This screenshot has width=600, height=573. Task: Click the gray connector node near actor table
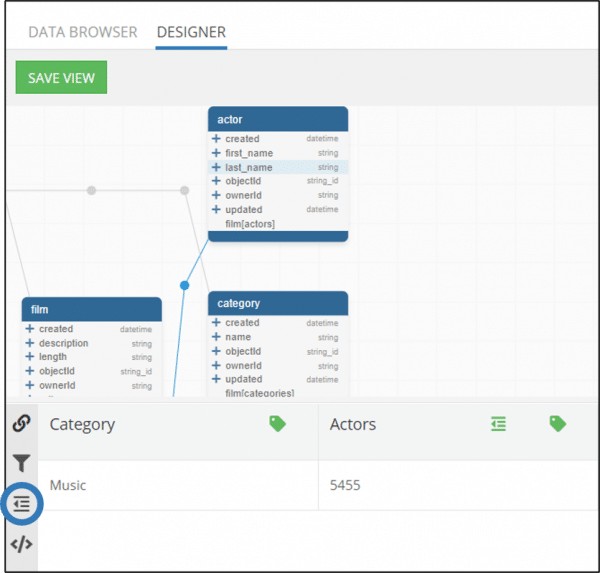[x=184, y=190]
